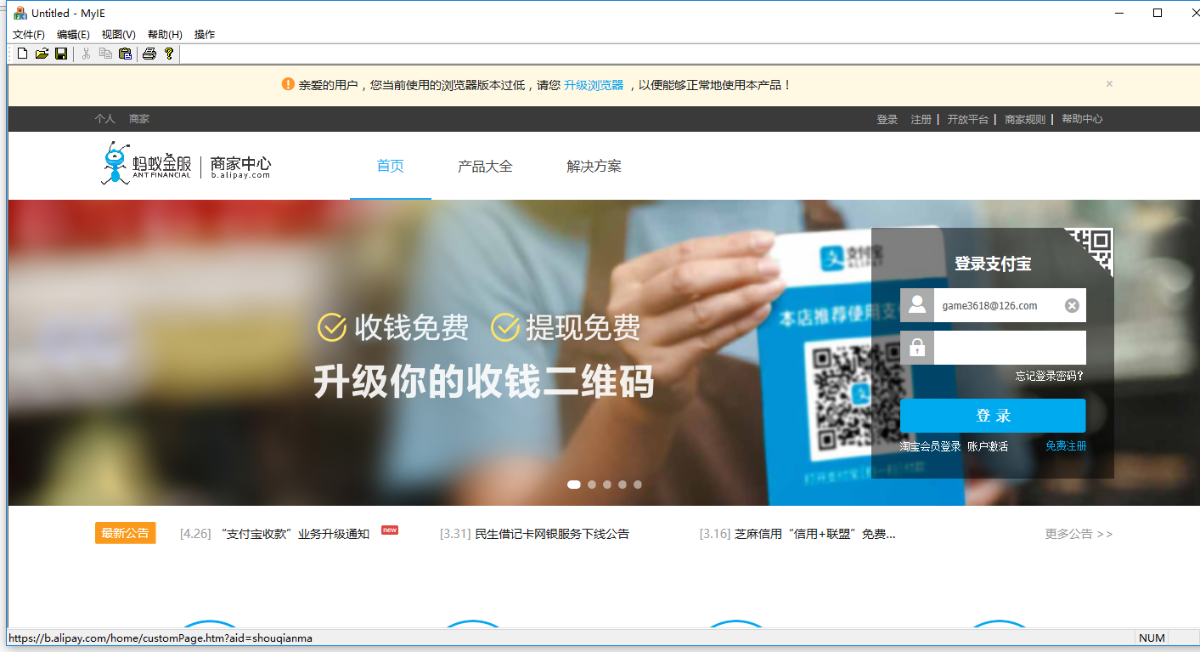The image size is (1200, 652).
Task: Click the 免费注册 link
Action: [x=1066, y=446]
